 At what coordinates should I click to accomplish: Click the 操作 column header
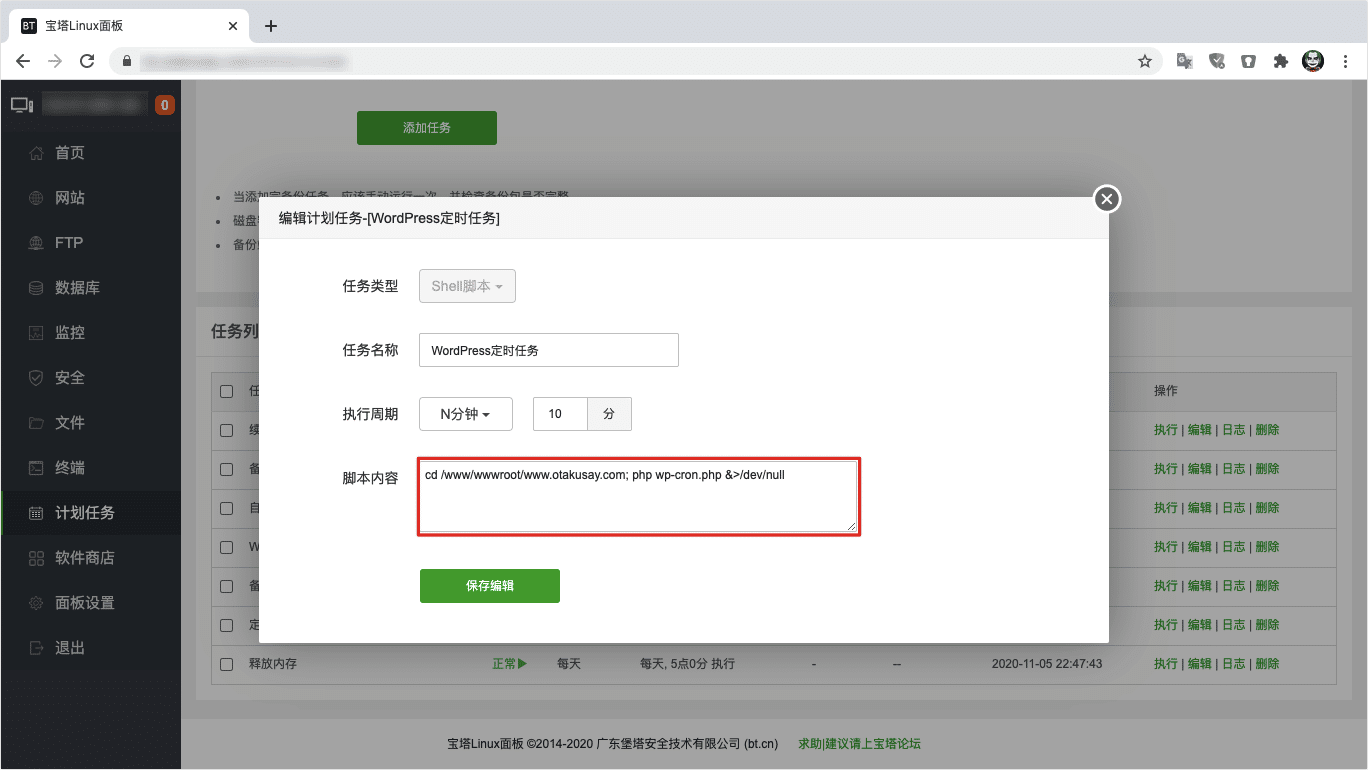click(1166, 391)
